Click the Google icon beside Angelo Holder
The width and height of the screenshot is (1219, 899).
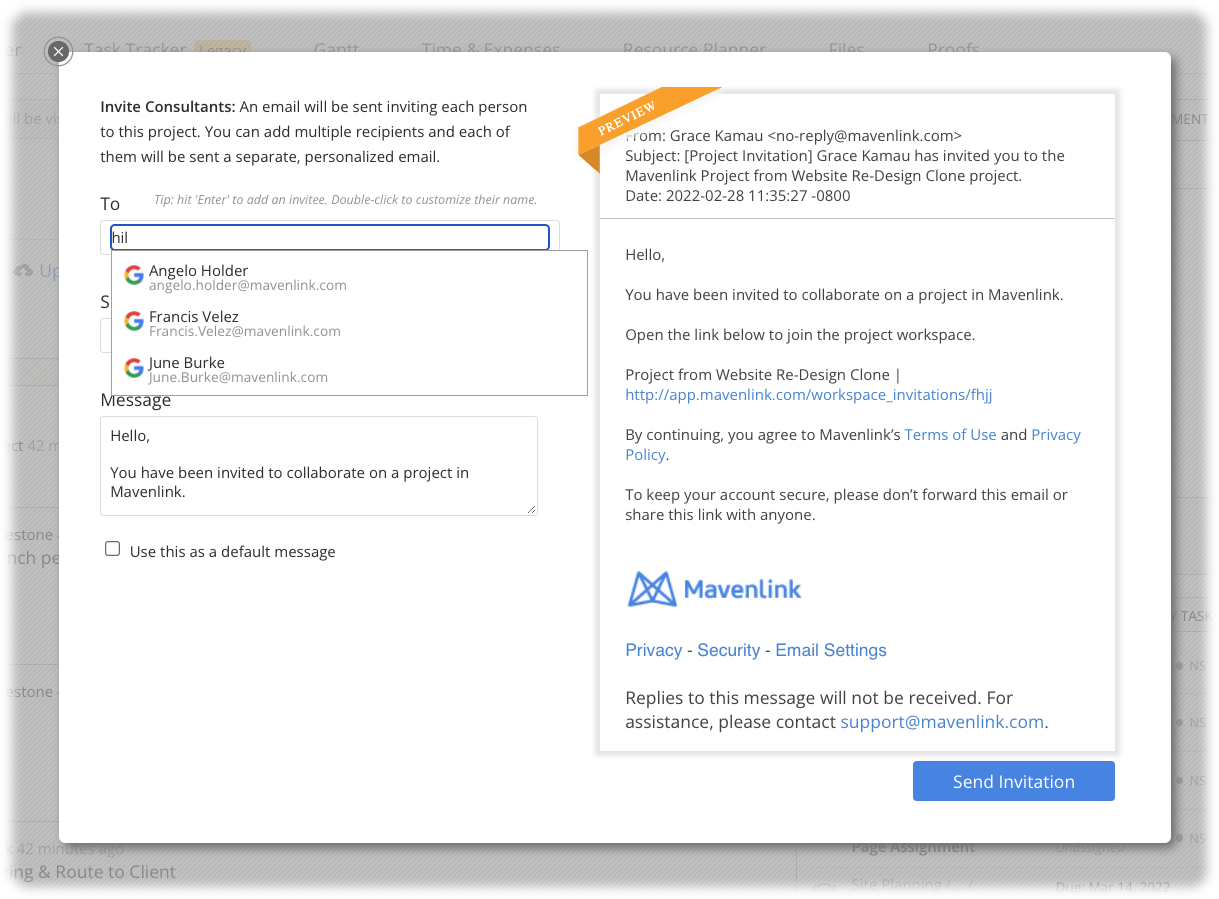pos(134,276)
